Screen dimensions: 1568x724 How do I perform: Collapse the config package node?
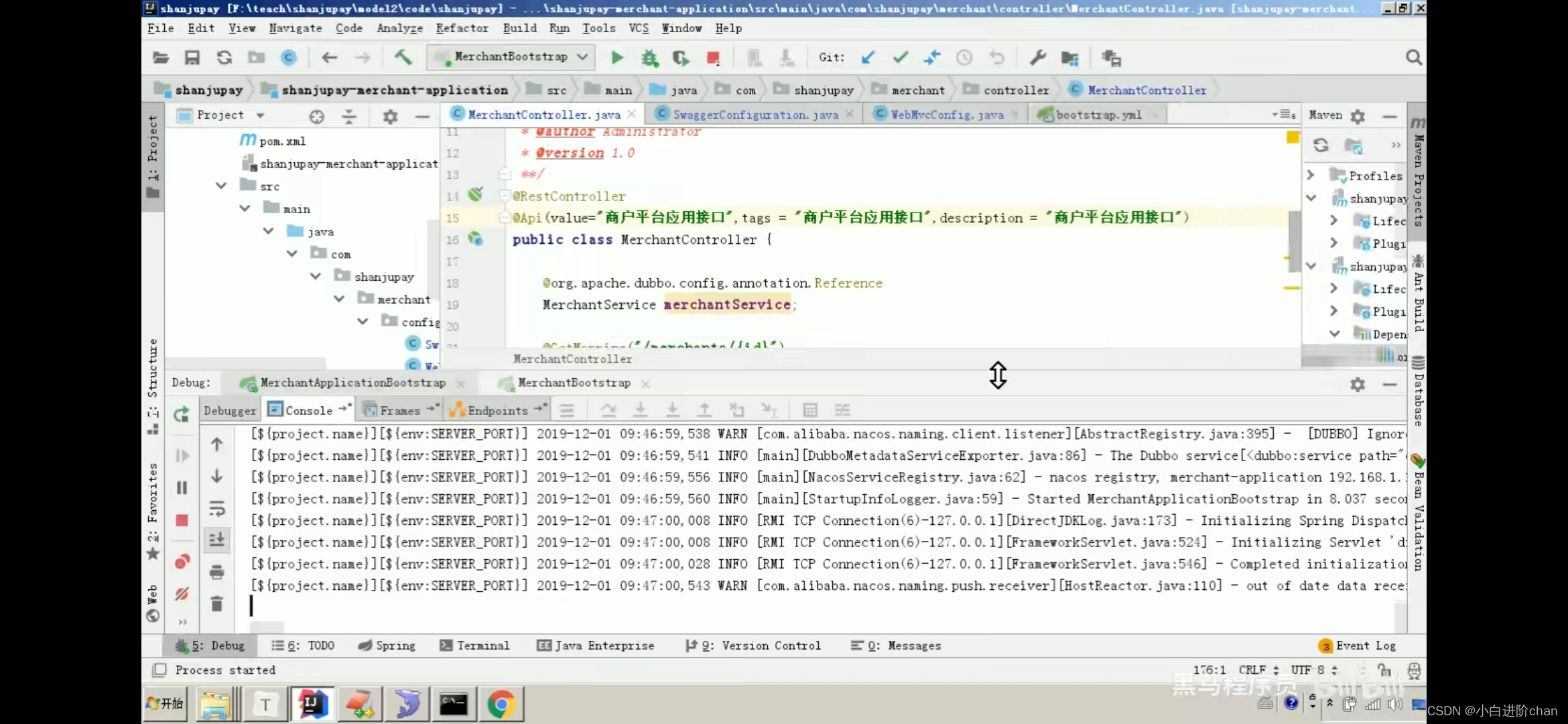click(363, 322)
